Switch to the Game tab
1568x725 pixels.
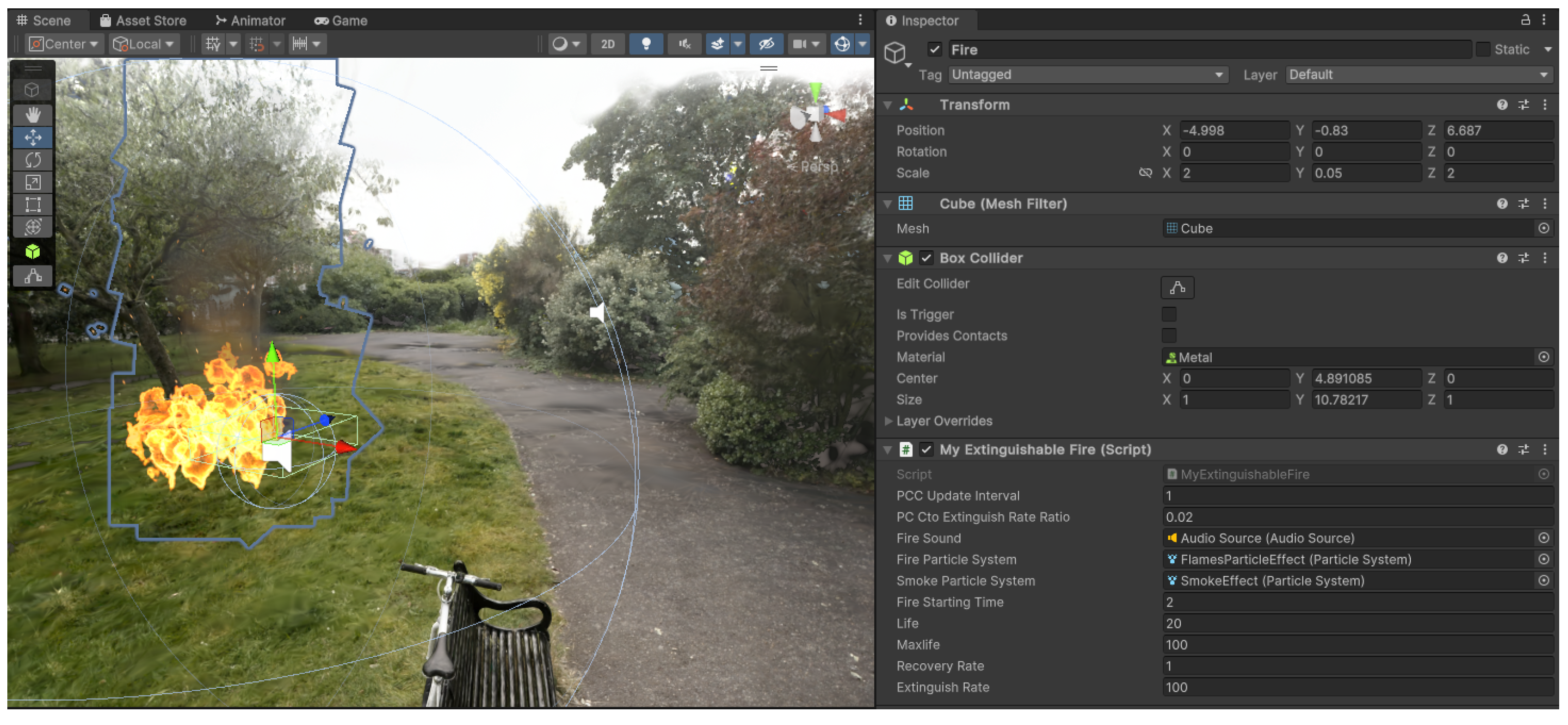click(341, 20)
